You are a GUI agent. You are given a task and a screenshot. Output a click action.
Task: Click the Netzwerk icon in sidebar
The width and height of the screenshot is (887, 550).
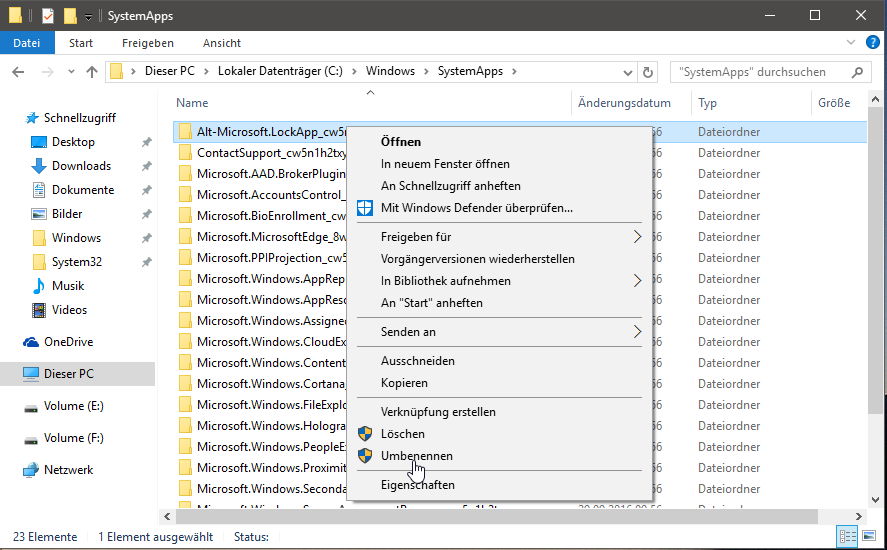(x=31, y=470)
